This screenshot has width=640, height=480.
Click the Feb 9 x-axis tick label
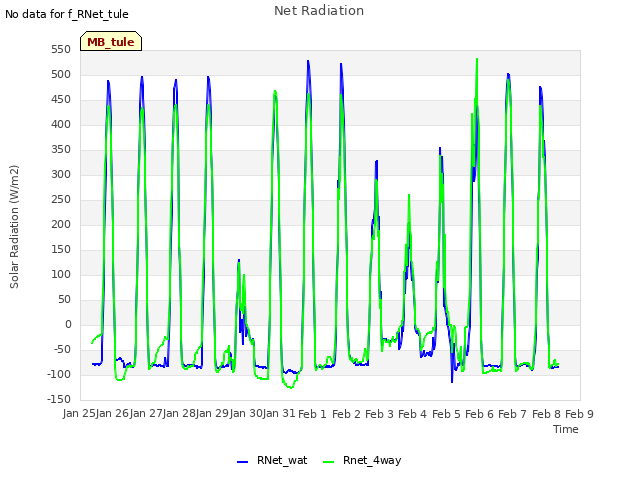click(x=579, y=414)
